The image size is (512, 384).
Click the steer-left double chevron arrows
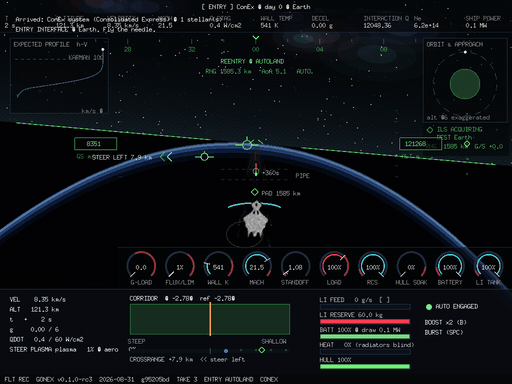166,157
